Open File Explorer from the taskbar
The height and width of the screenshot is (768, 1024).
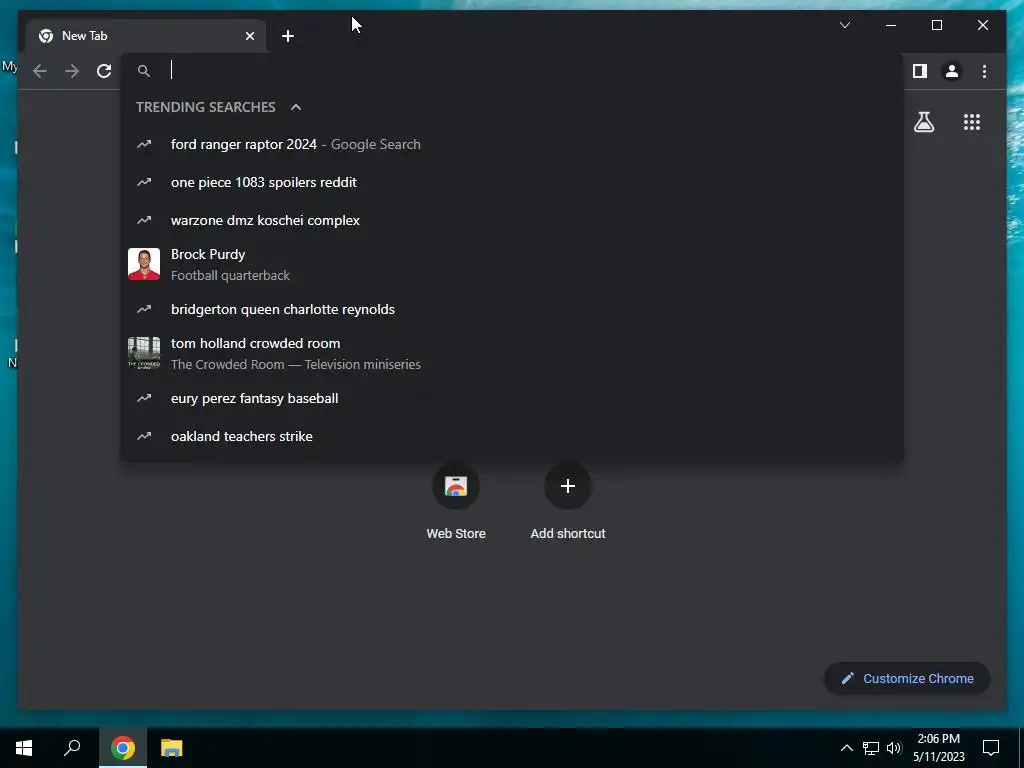point(171,748)
